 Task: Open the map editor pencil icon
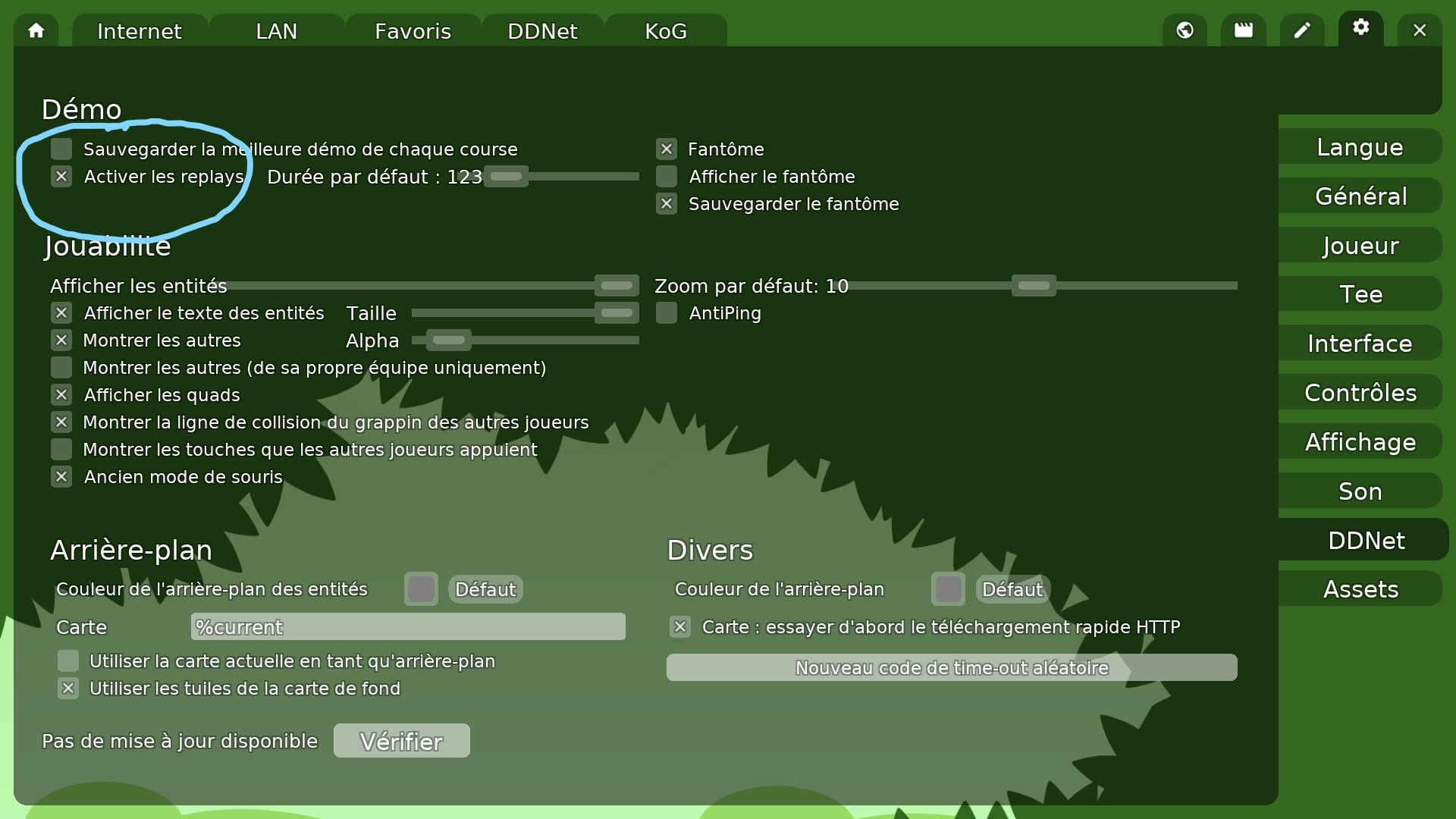[1301, 30]
